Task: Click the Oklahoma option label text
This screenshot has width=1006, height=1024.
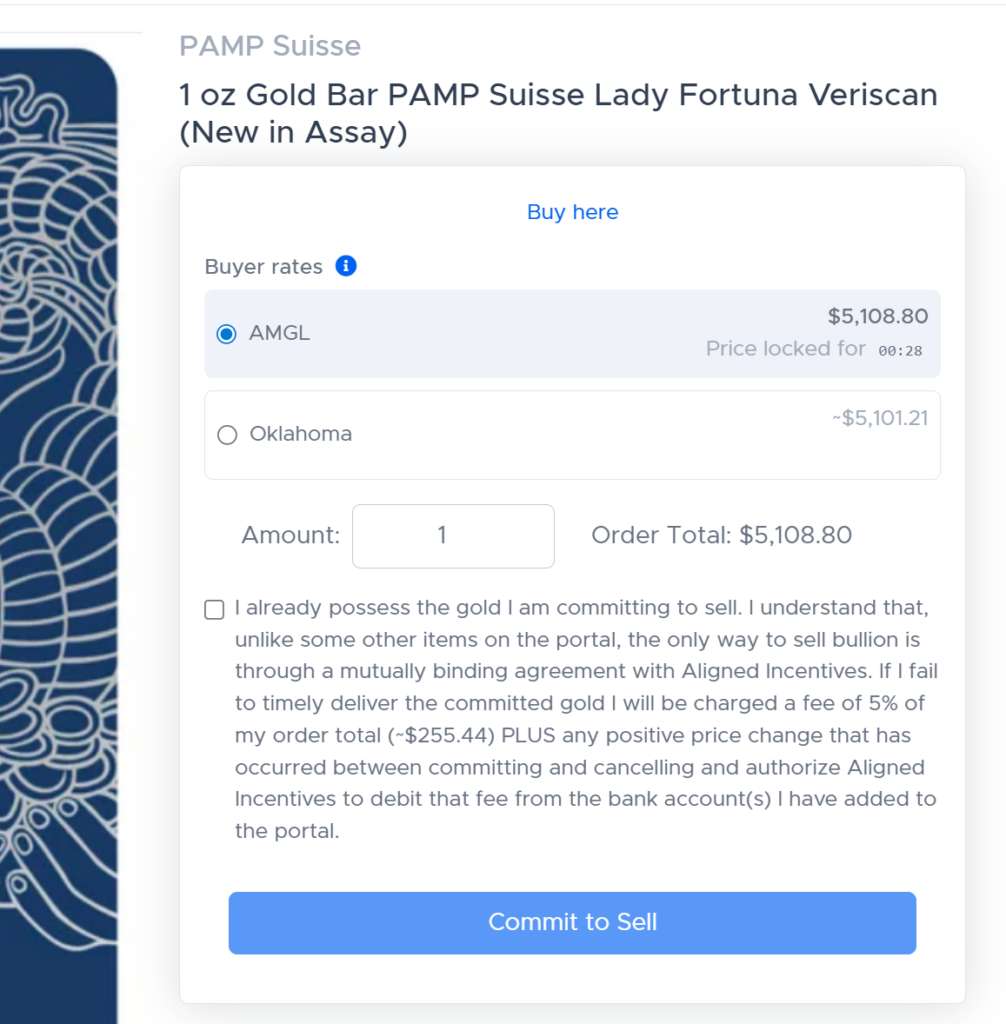Action: tap(300, 435)
